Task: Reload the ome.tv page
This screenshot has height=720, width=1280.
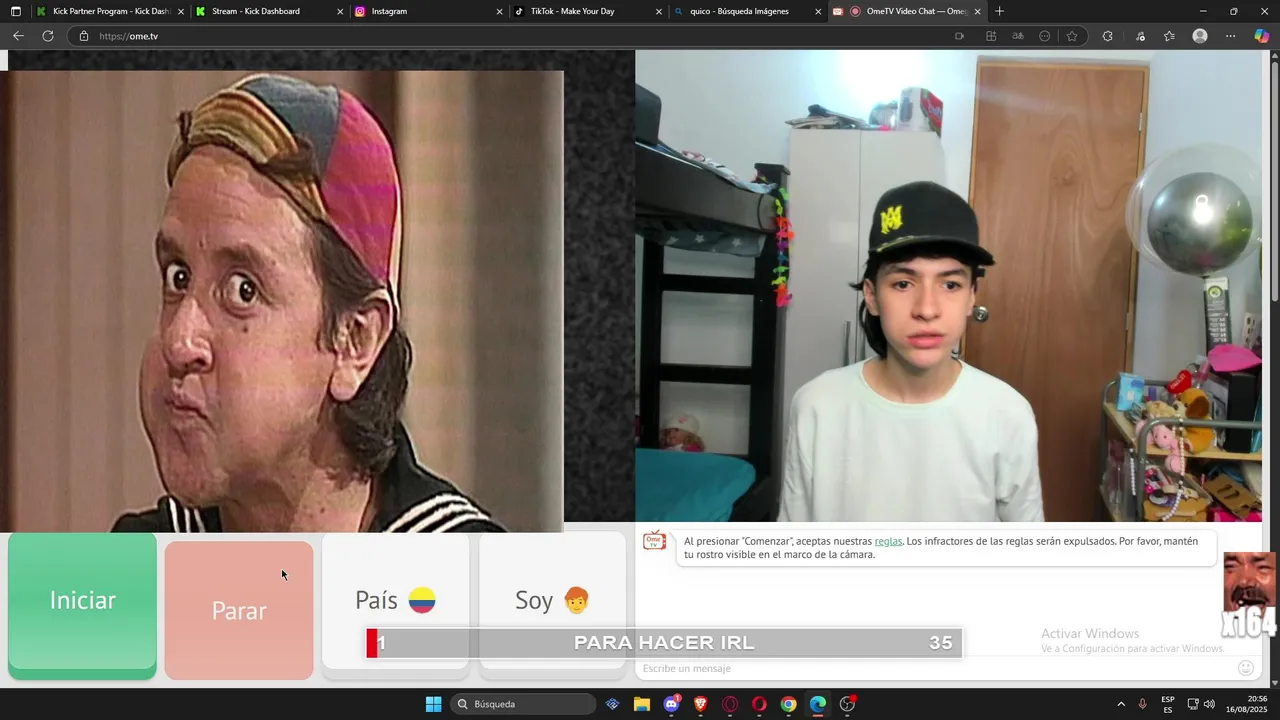Action: coord(47,36)
